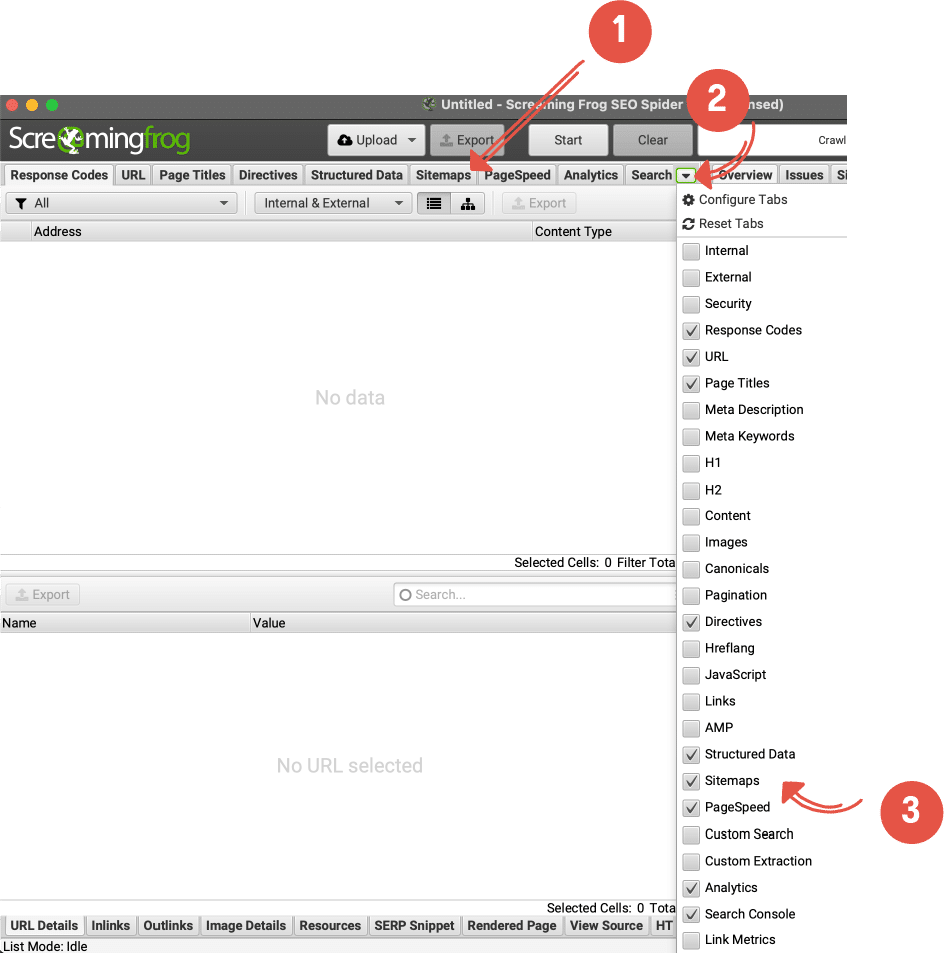Click the Start button
This screenshot has width=944, height=954.
pos(568,140)
